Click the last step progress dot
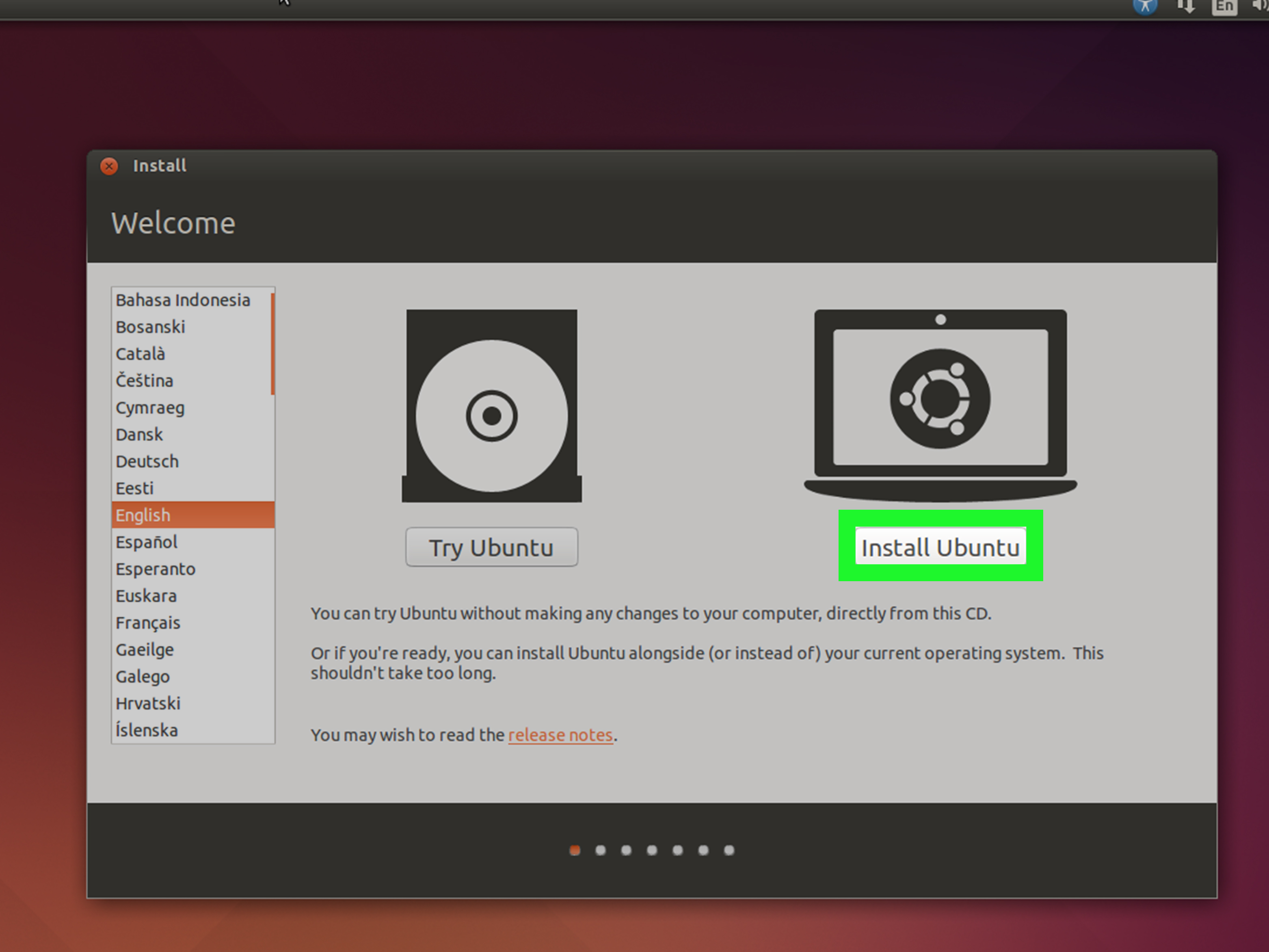Viewport: 1269px width, 952px height. [x=729, y=850]
